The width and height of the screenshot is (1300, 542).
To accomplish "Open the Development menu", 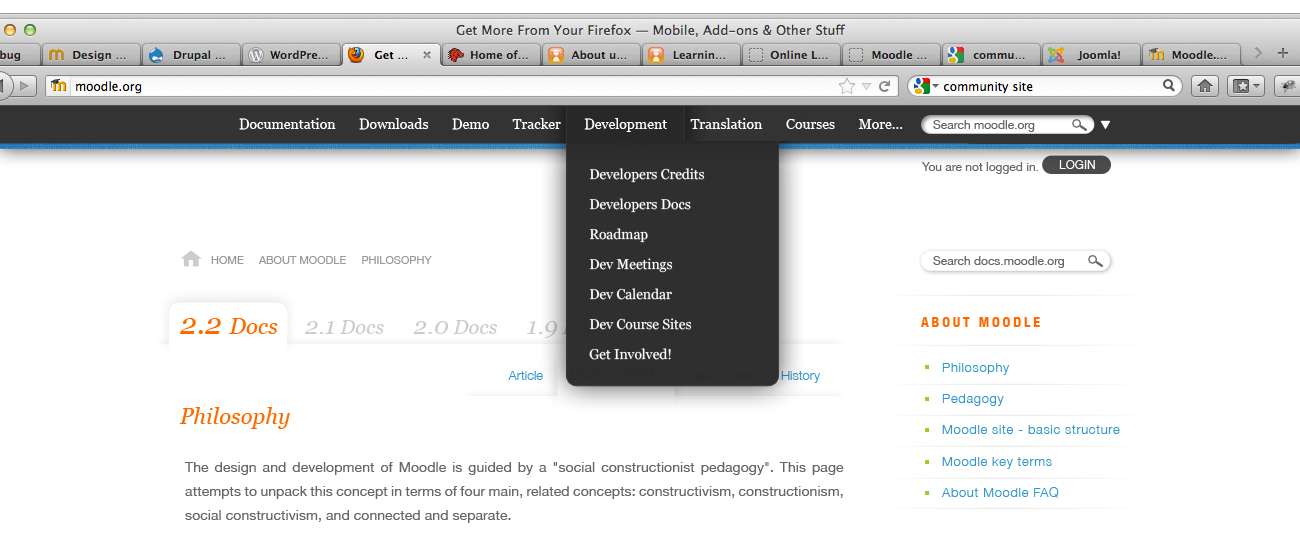I will click(625, 124).
